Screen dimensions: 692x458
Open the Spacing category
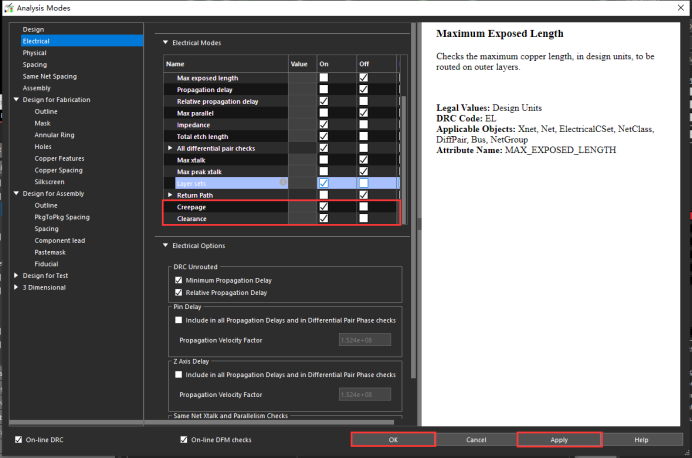pyautogui.click(x=34, y=64)
